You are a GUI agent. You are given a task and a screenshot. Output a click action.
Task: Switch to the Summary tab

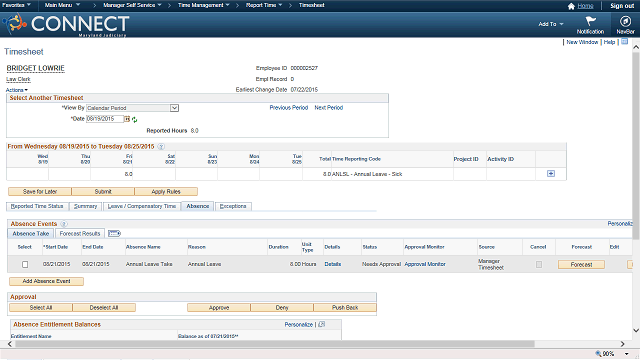85,207
